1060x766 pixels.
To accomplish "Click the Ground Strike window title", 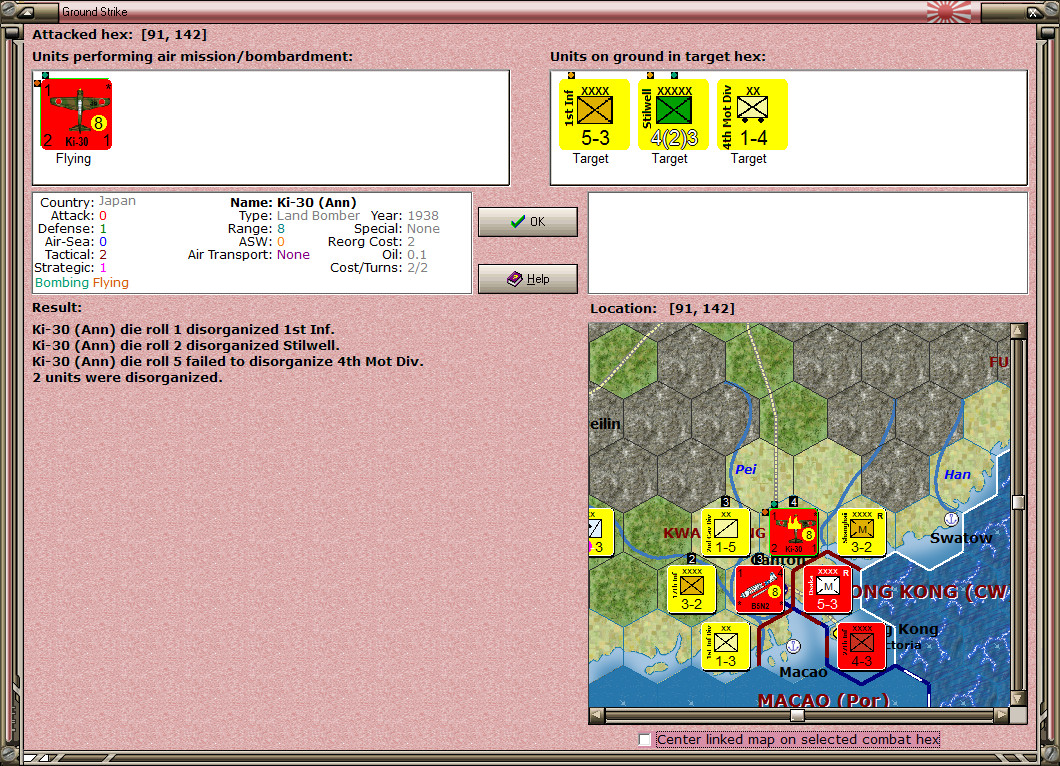I will click(x=95, y=11).
